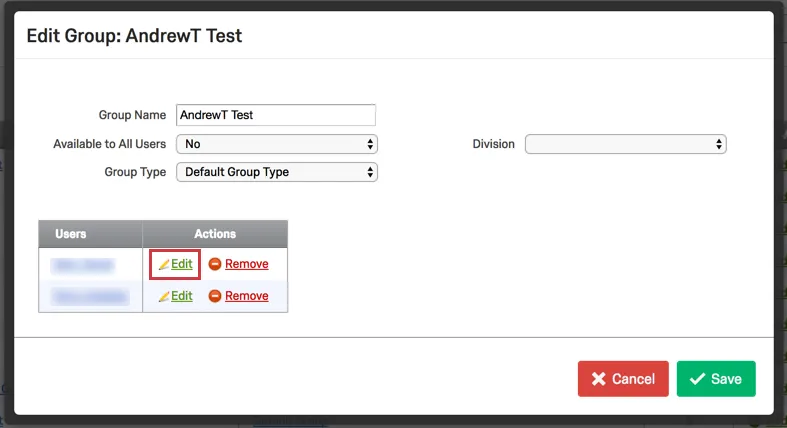This screenshot has height=428, width=787.
Task: Click the checkmark icon on the Save button
Action: pyautogui.click(x=697, y=380)
